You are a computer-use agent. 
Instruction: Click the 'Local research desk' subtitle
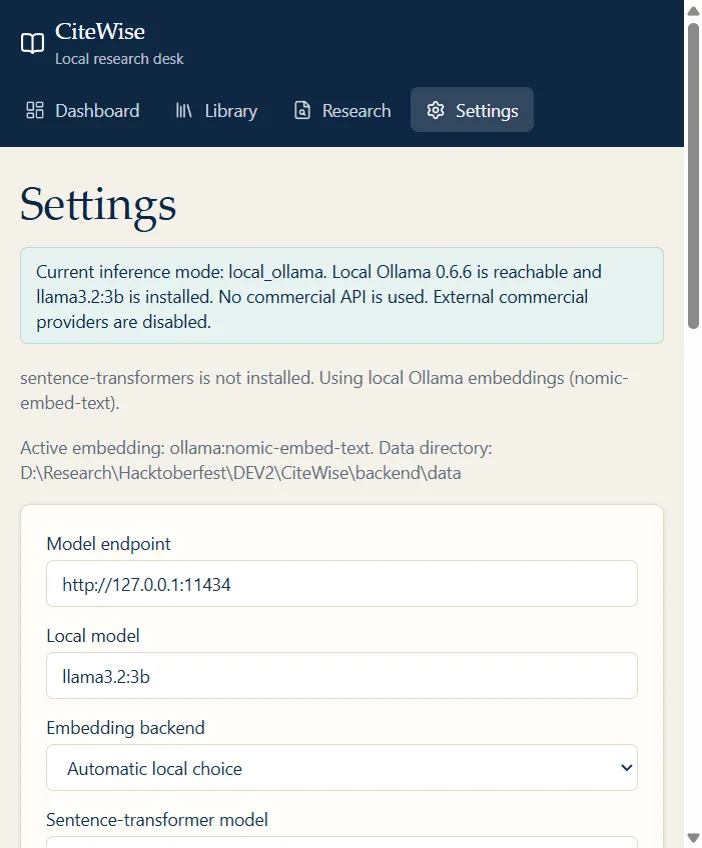coord(120,58)
